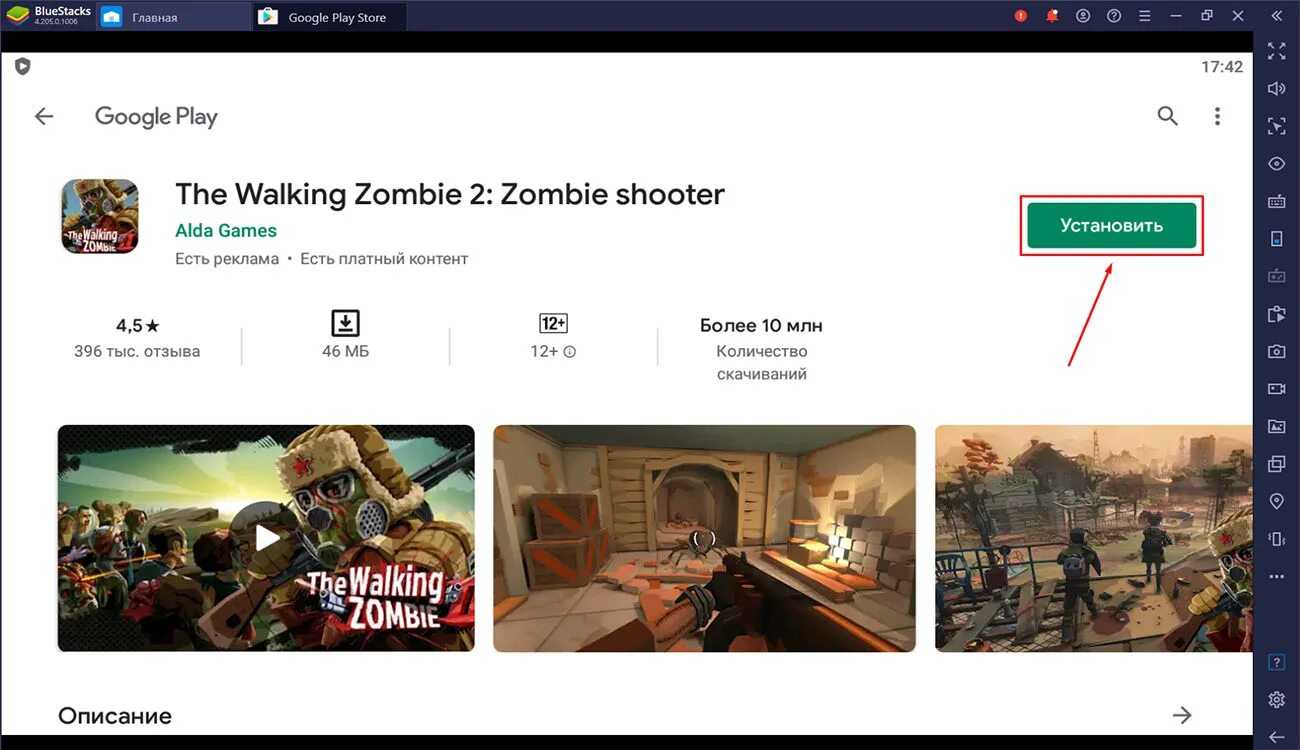
Task: Take a screenshot with the camera icon
Action: (x=1276, y=351)
